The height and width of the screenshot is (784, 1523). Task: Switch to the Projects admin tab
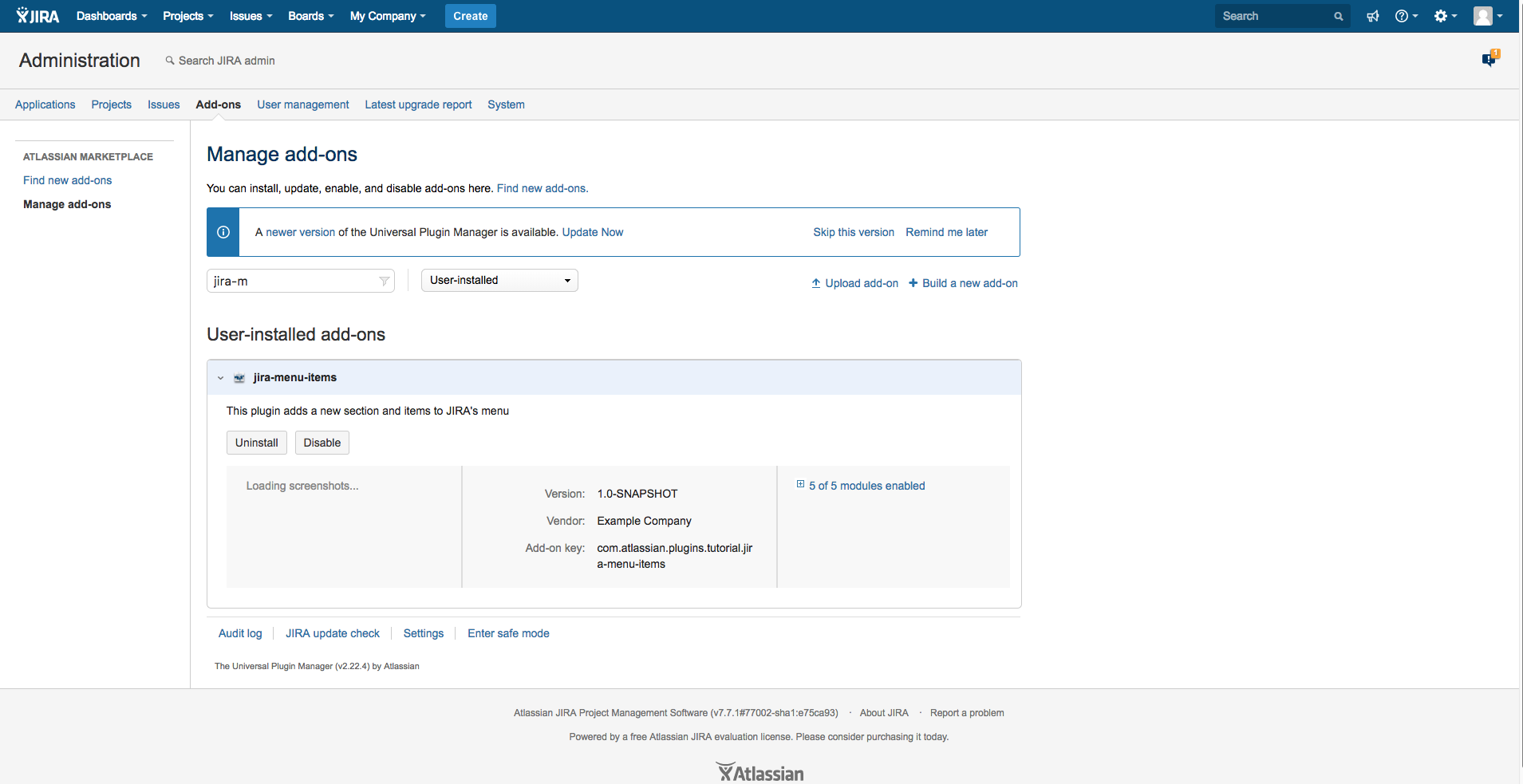click(112, 104)
